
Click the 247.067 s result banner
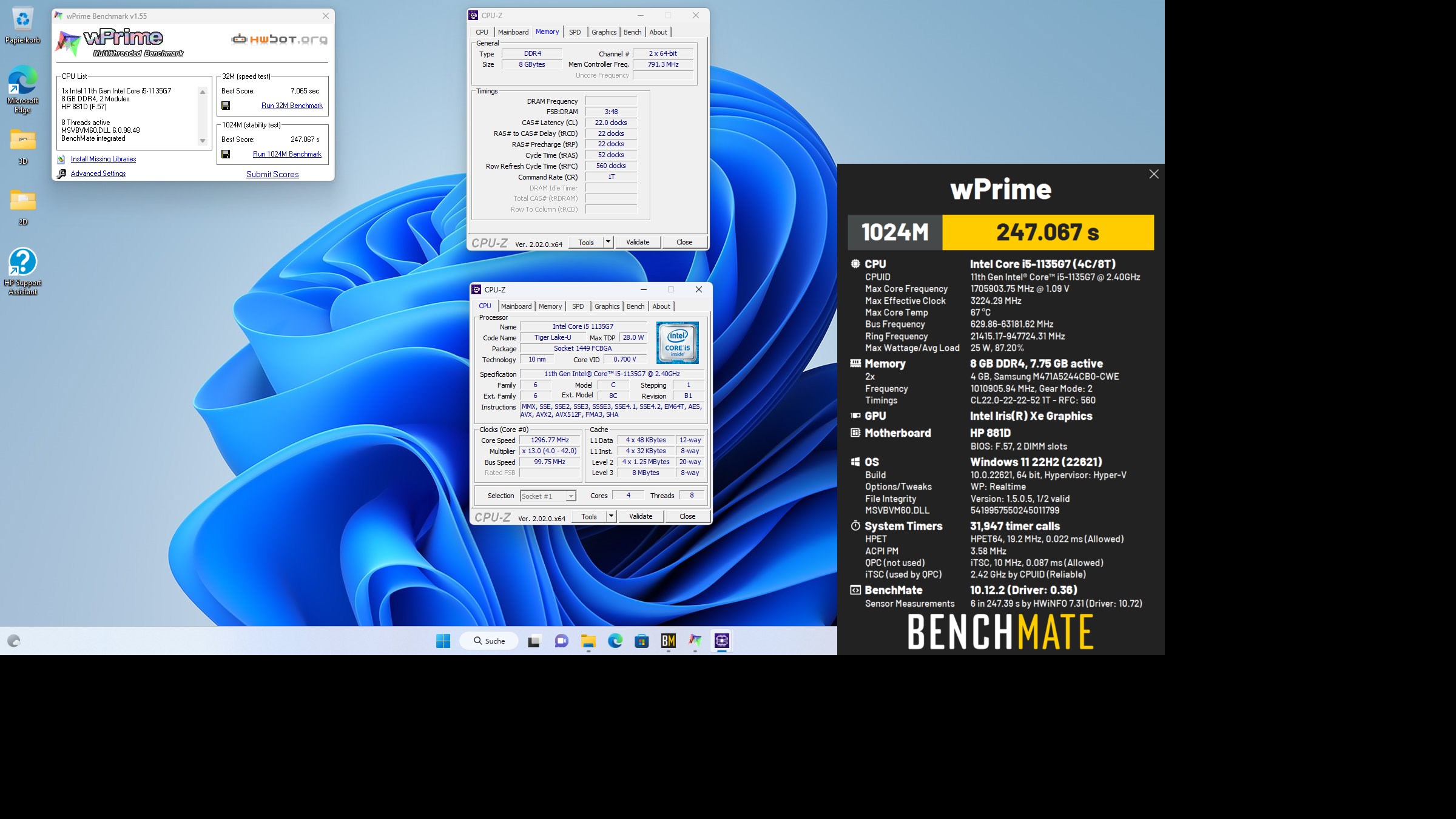[1048, 232]
